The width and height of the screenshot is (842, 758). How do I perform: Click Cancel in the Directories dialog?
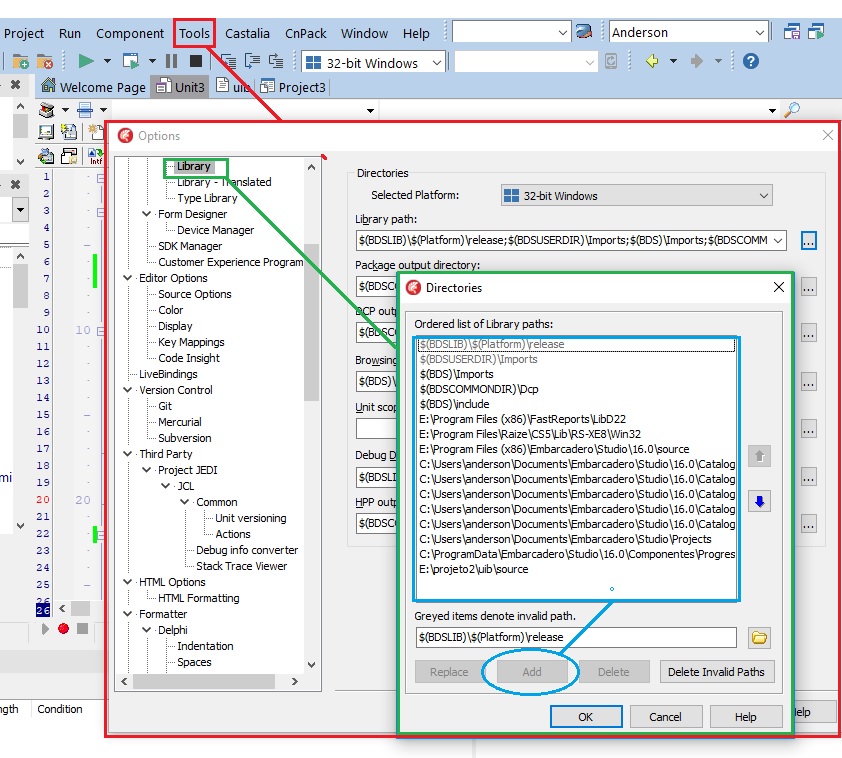pos(665,717)
